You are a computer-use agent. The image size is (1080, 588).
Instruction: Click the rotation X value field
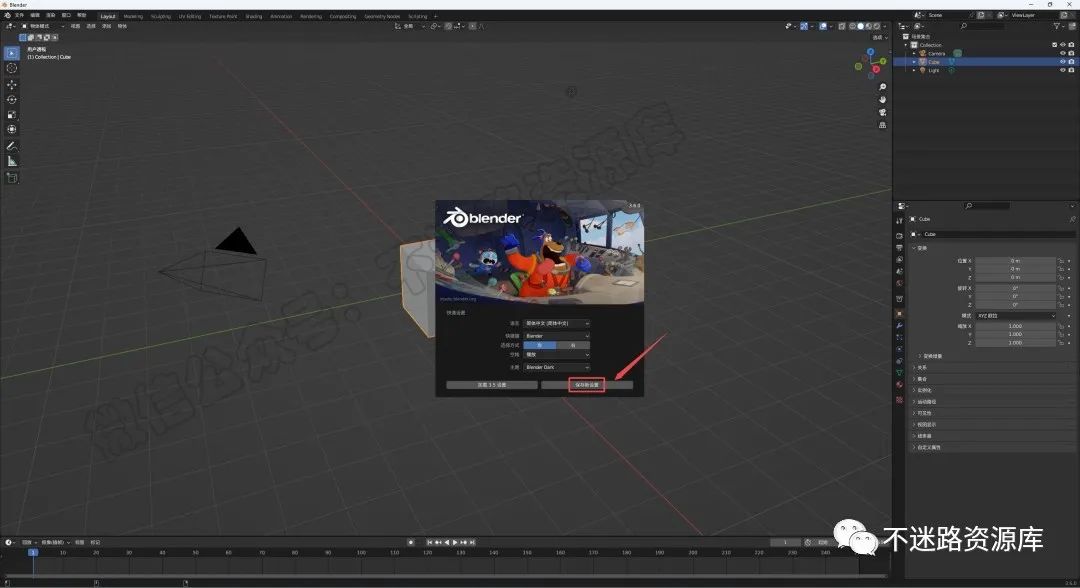(1015, 288)
